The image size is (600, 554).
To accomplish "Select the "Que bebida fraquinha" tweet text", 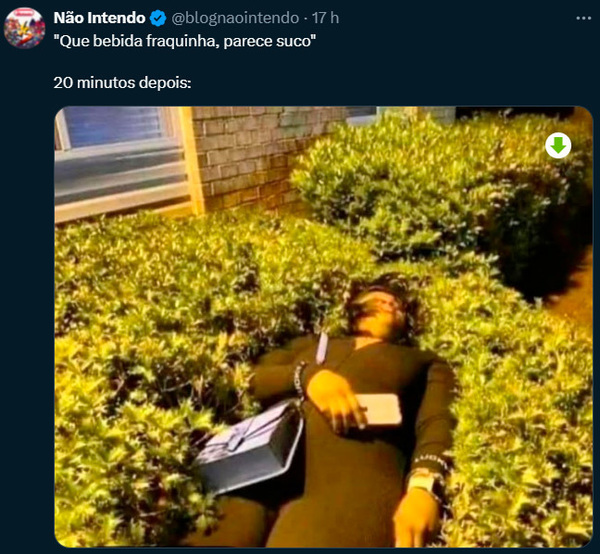I will [185, 41].
